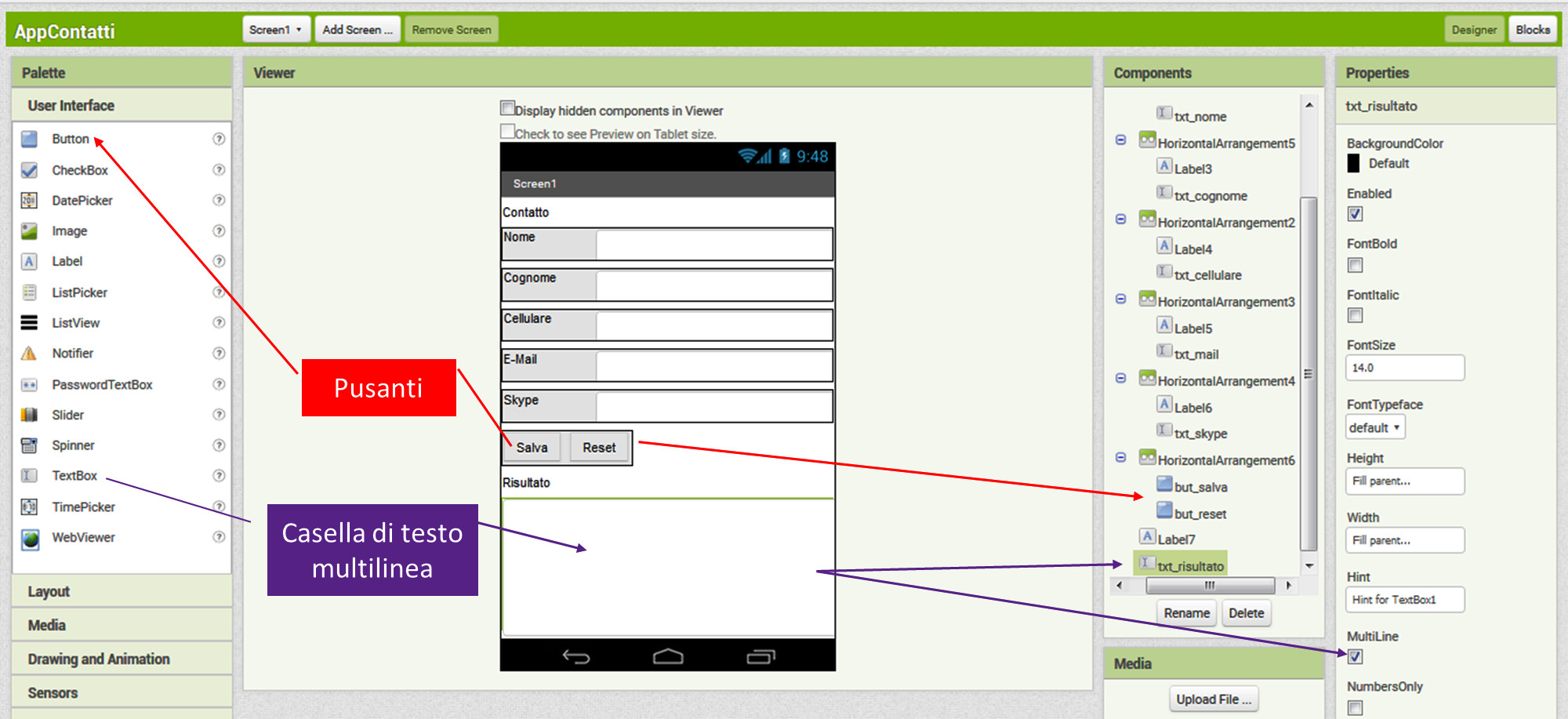Click the Rename button
1568x719 pixels.
(1186, 613)
